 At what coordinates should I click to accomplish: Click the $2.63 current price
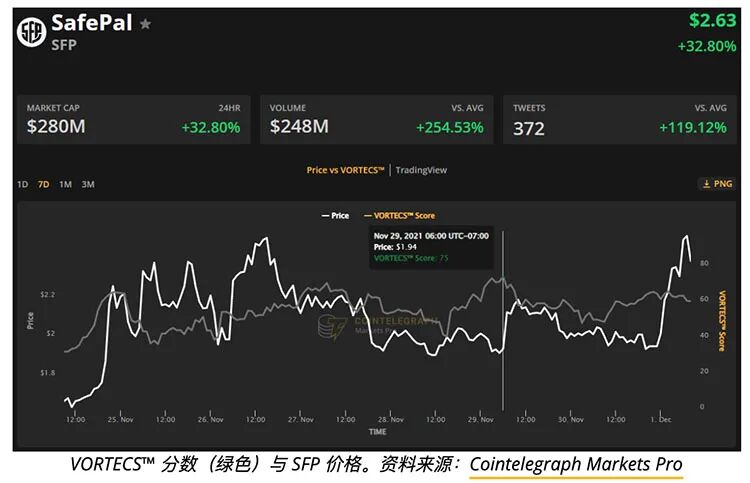pos(712,21)
